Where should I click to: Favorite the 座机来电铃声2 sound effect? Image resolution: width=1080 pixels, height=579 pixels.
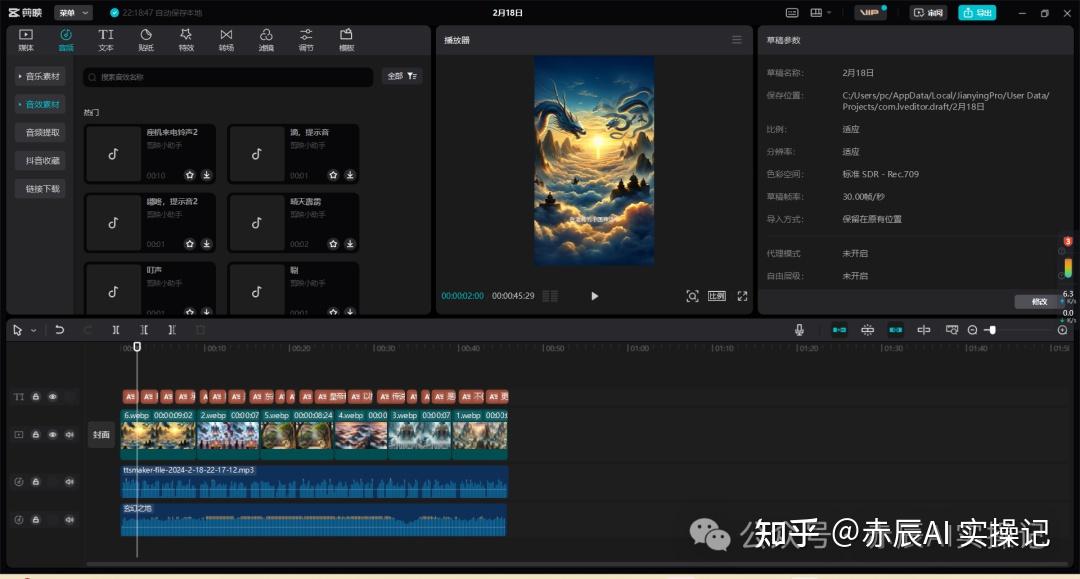pyautogui.click(x=190, y=175)
